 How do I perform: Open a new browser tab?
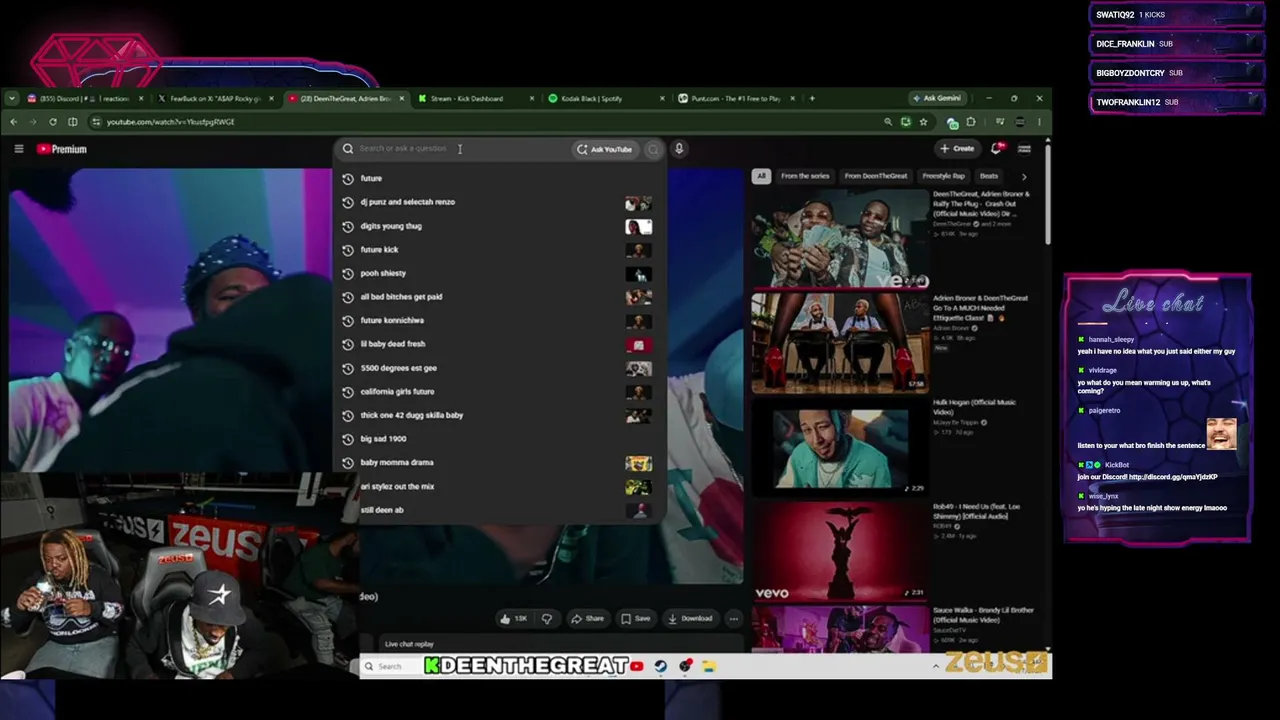pos(812,98)
